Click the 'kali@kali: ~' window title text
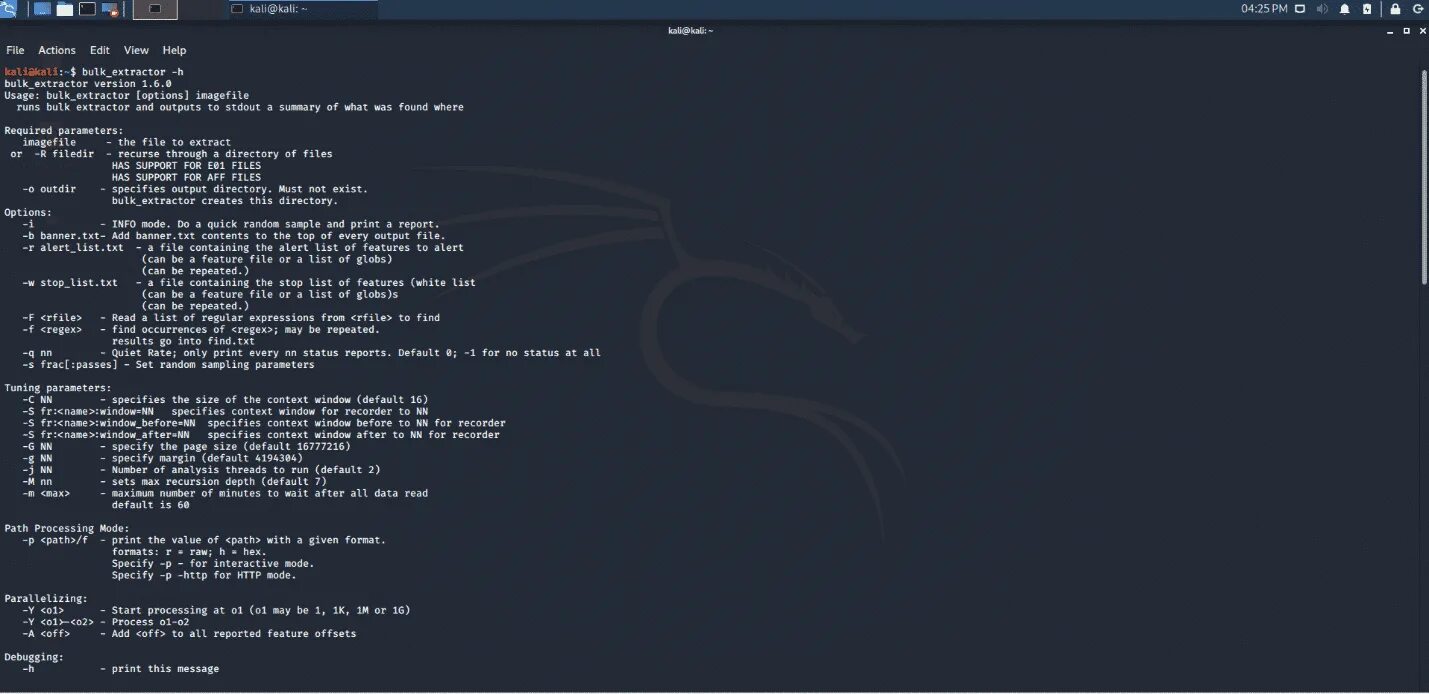Viewport: 1429px width, 694px height. click(690, 31)
